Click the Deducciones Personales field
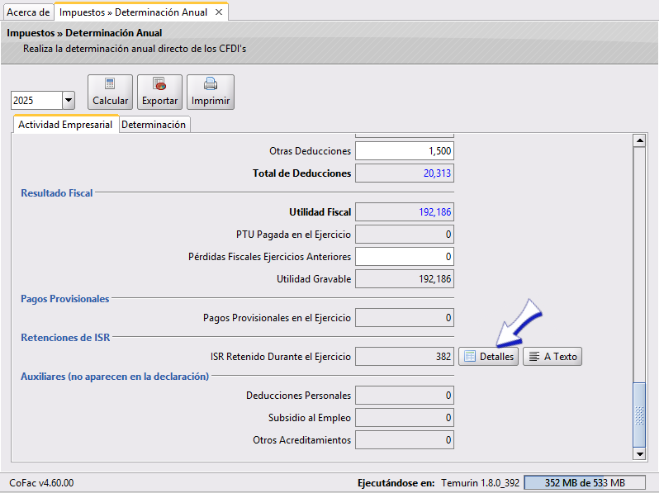Image resolution: width=659 pixels, height=493 pixels. (404, 395)
